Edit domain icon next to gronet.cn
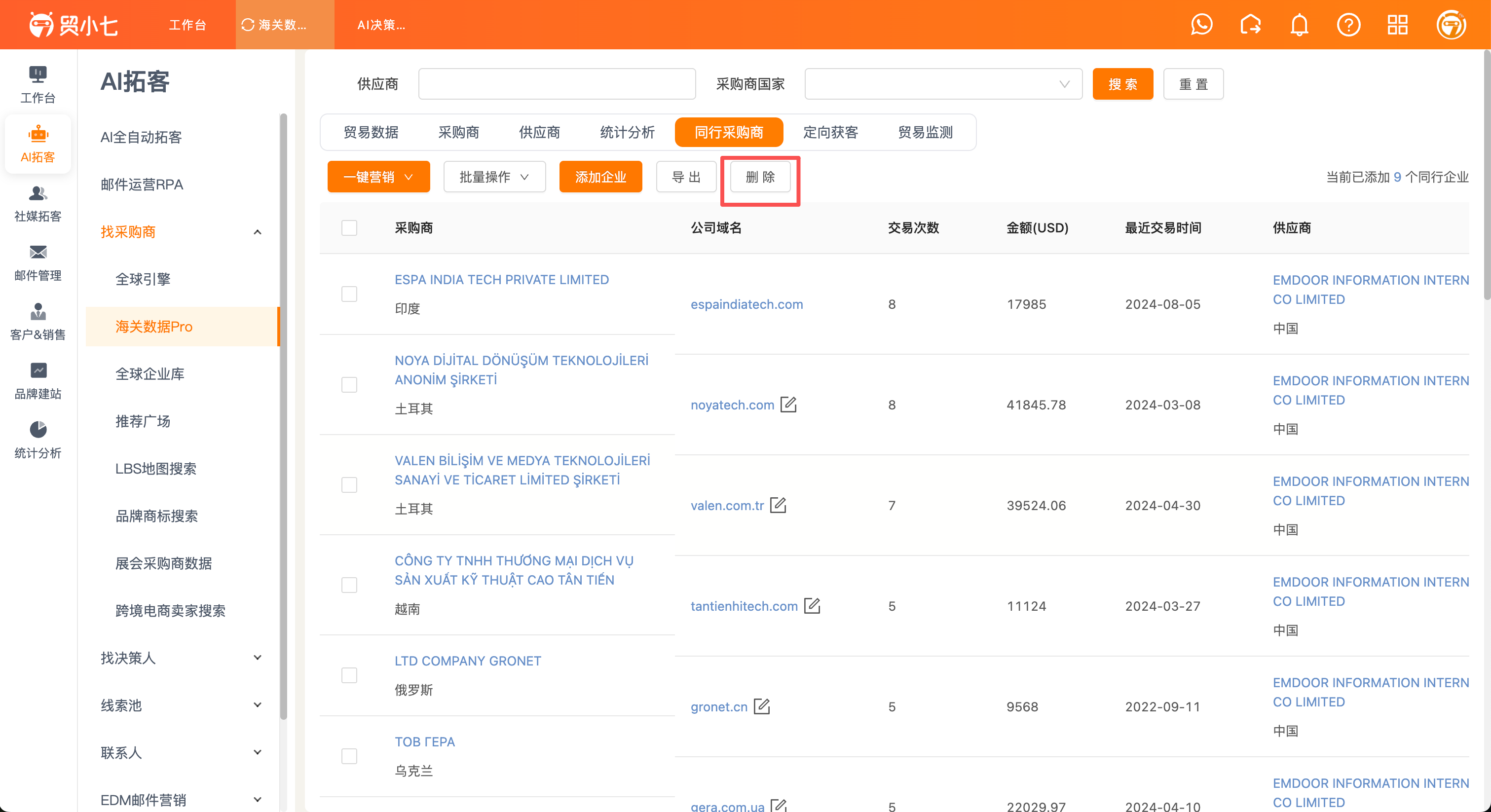 pyautogui.click(x=762, y=706)
